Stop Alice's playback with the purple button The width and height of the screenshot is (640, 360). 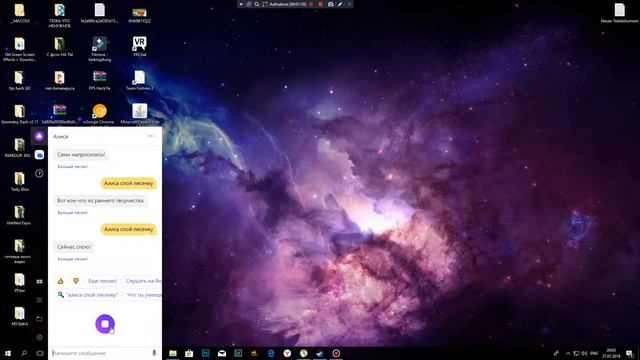tap(105, 324)
